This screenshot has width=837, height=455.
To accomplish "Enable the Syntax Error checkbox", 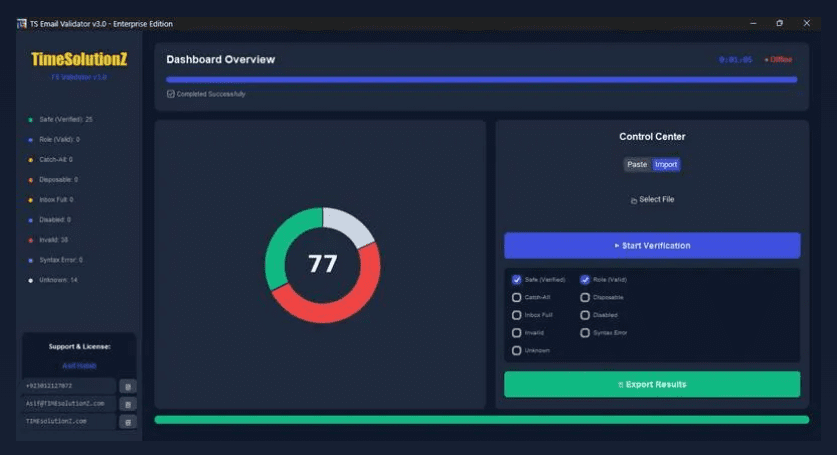I will point(585,333).
